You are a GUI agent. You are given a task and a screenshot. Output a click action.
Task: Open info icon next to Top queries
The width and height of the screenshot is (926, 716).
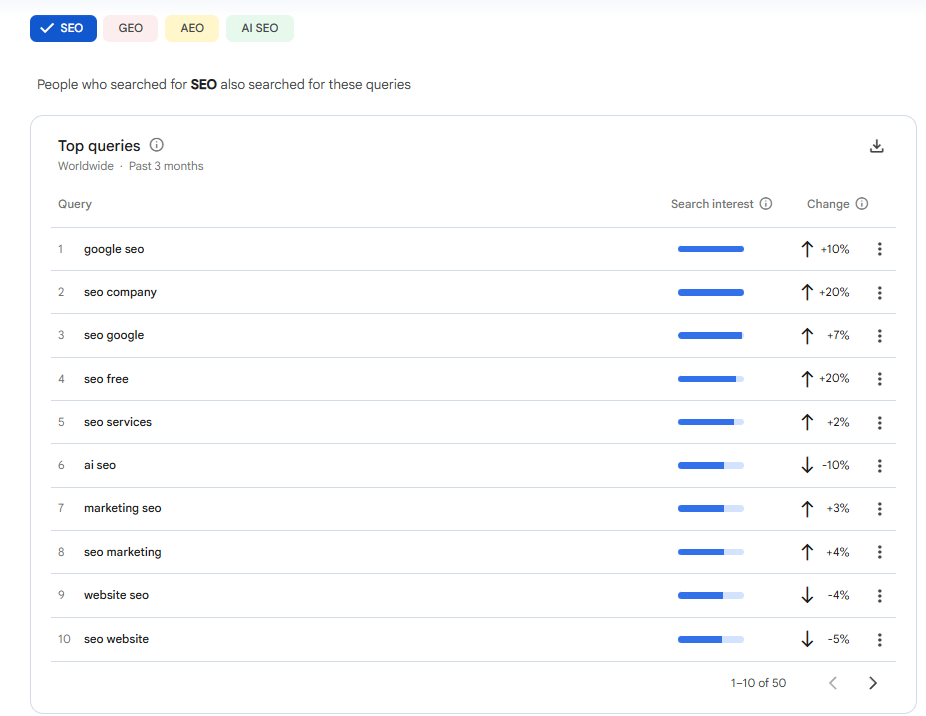point(156,145)
